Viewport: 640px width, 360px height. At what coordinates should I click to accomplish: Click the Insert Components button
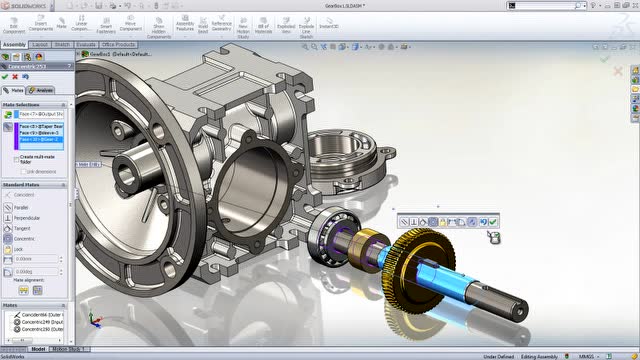point(41,23)
